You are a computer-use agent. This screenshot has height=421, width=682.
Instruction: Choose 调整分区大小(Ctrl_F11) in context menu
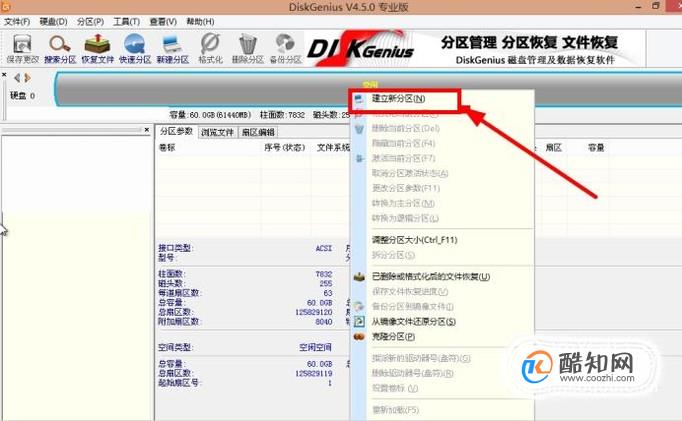pyautogui.click(x=414, y=240)
